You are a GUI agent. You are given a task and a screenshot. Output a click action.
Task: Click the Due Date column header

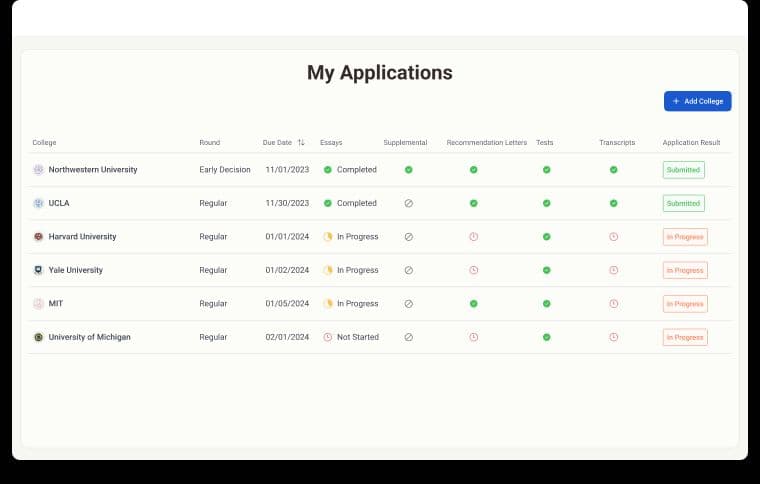pos(277,142)
